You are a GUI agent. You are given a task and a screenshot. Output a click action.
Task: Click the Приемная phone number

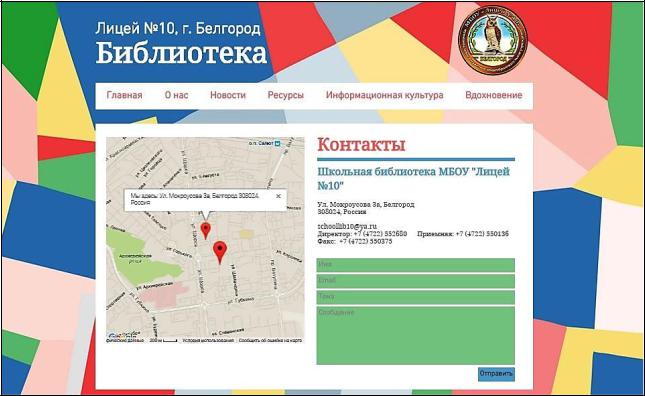pos(463,234)
